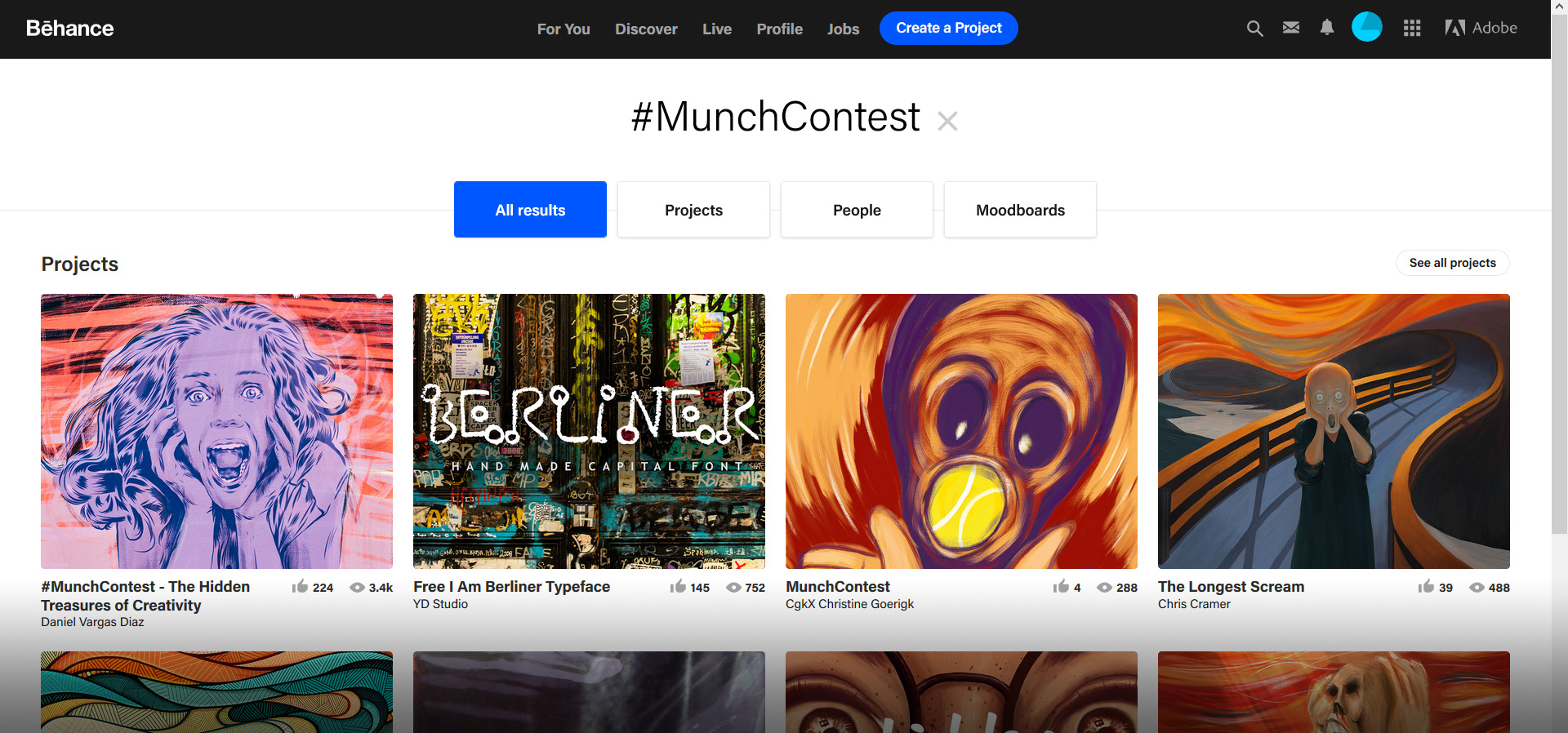
Task: Switch to the People tab
Action: (x=857, y=210)
